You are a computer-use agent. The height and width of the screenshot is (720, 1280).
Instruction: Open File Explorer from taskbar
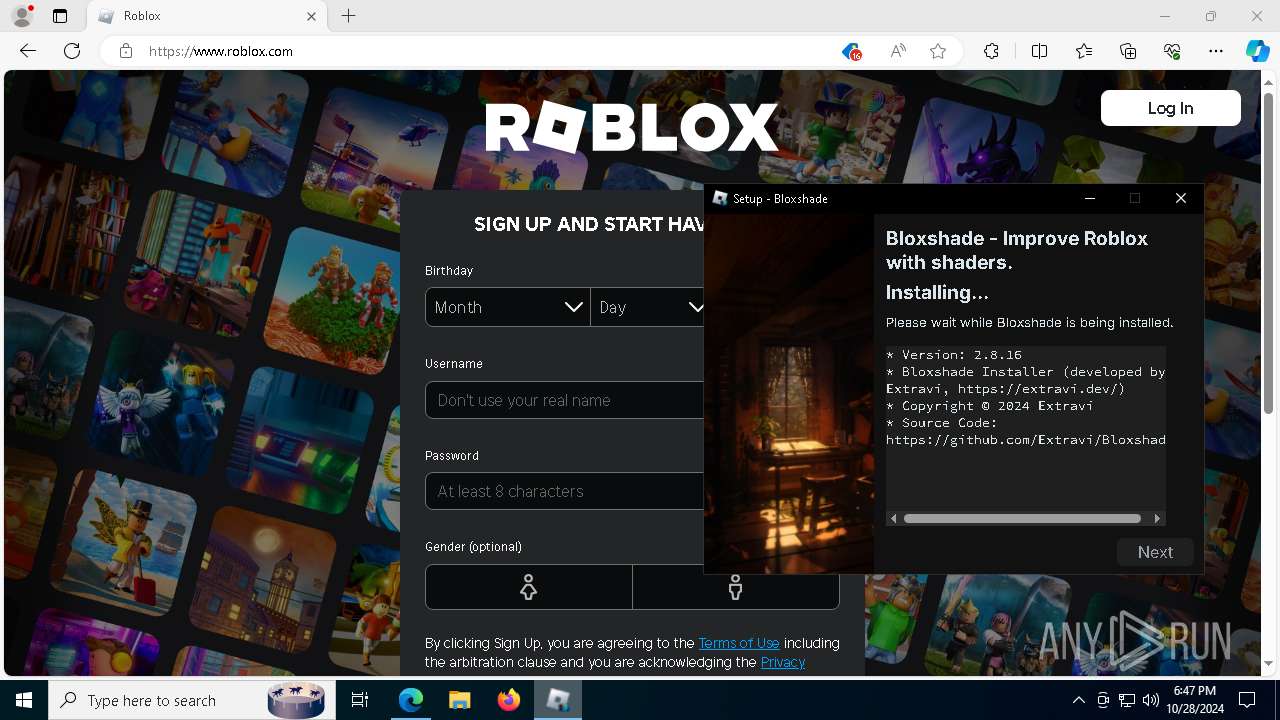[459, 700]
